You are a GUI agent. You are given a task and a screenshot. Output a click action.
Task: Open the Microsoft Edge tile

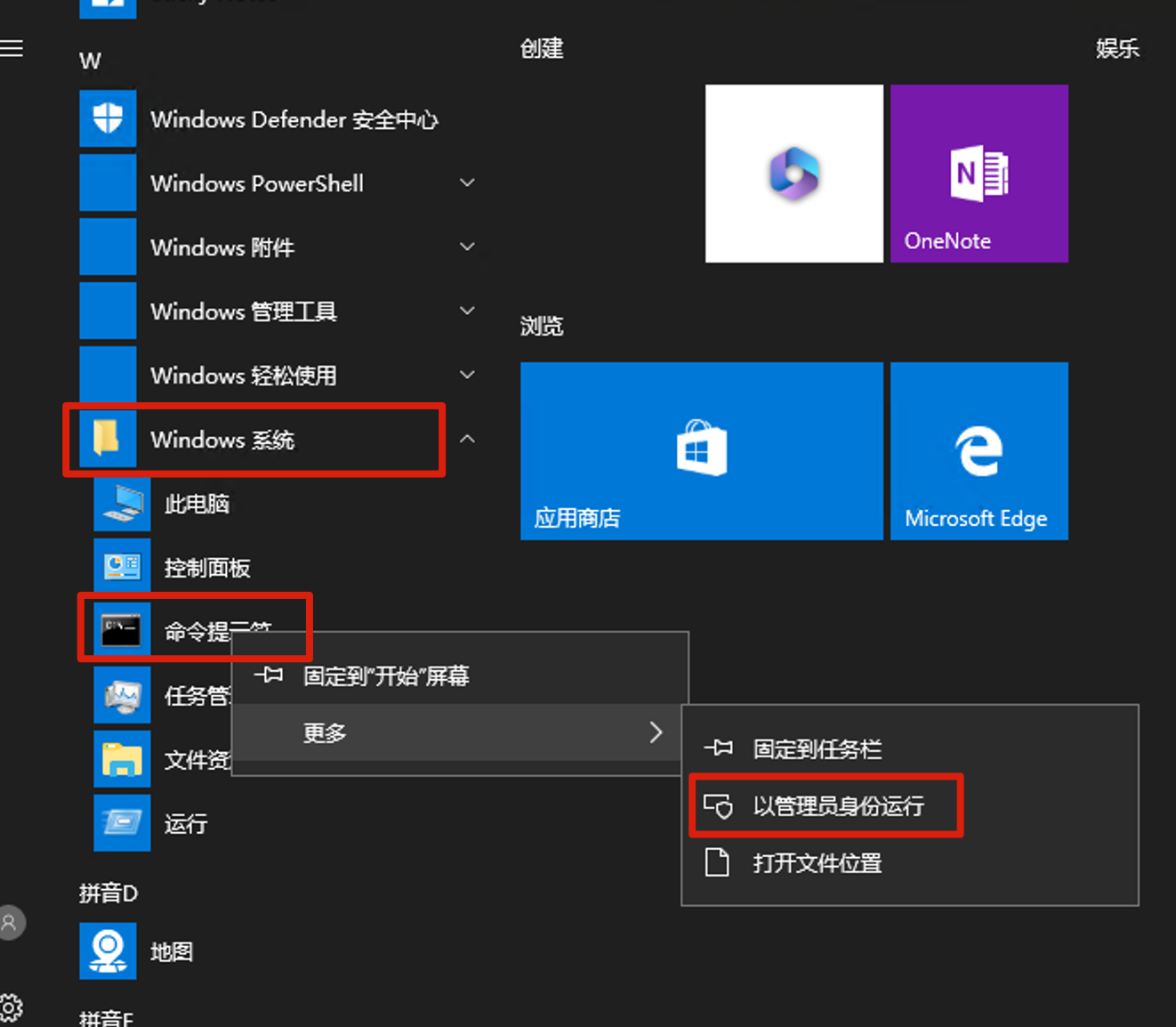pyautogui.click(x=978, y=451)
